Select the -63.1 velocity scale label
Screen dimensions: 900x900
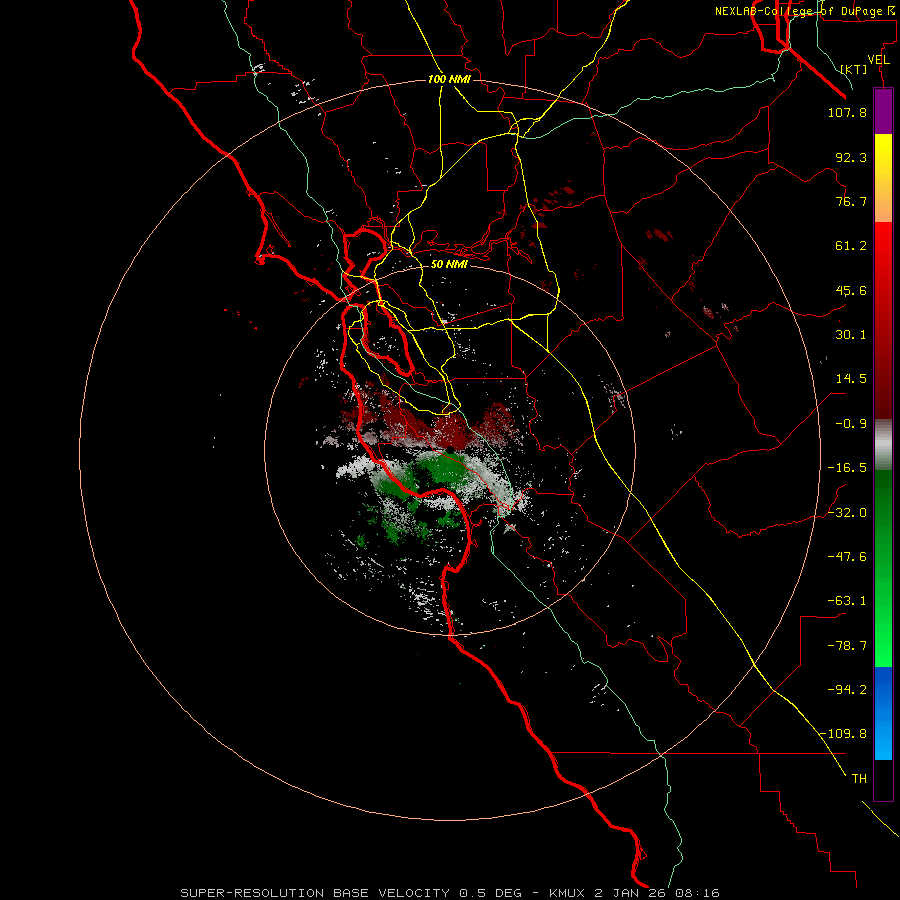pyautogui.click(x=847, y=601)
